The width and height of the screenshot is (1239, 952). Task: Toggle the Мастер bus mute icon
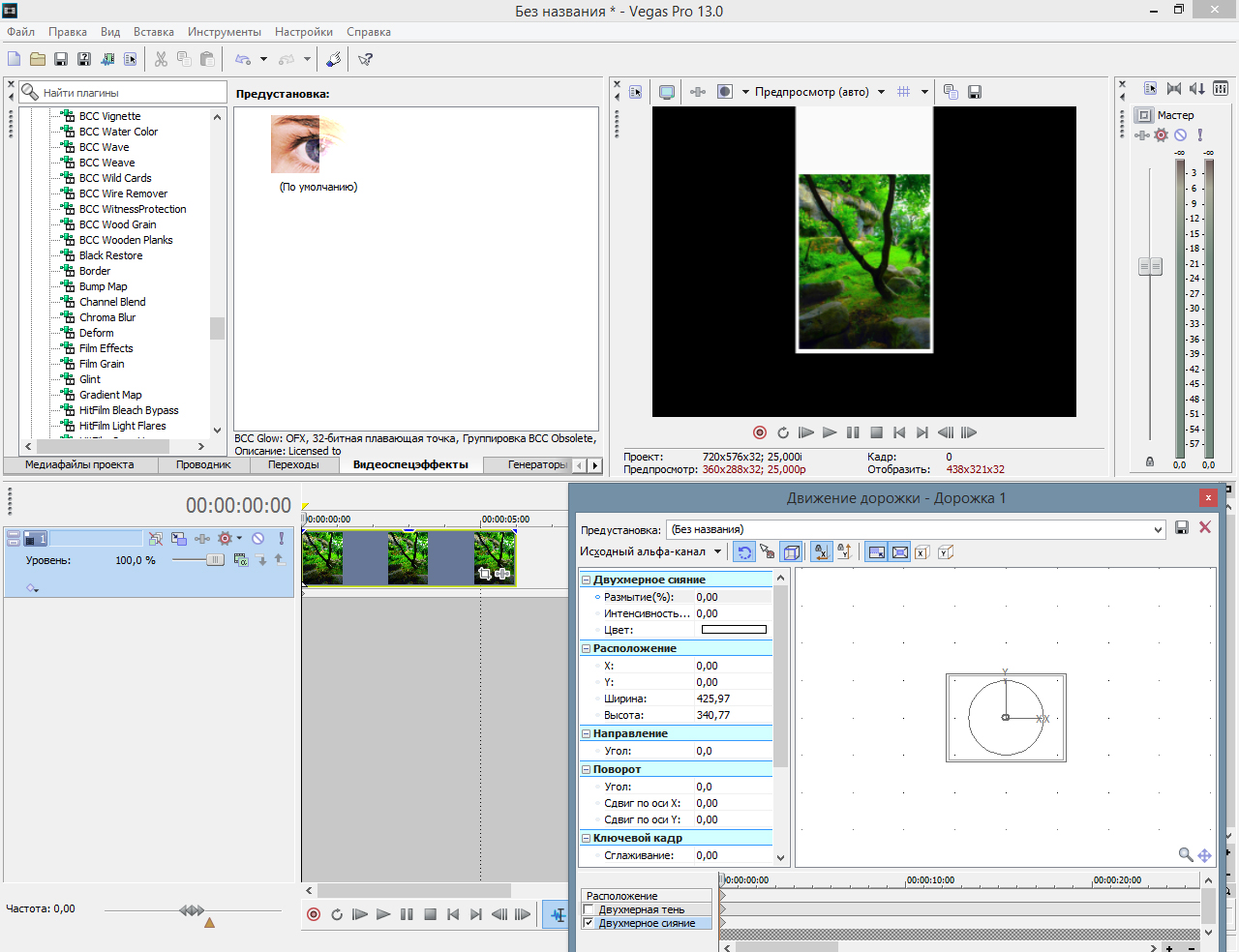tap(1180, 134)
